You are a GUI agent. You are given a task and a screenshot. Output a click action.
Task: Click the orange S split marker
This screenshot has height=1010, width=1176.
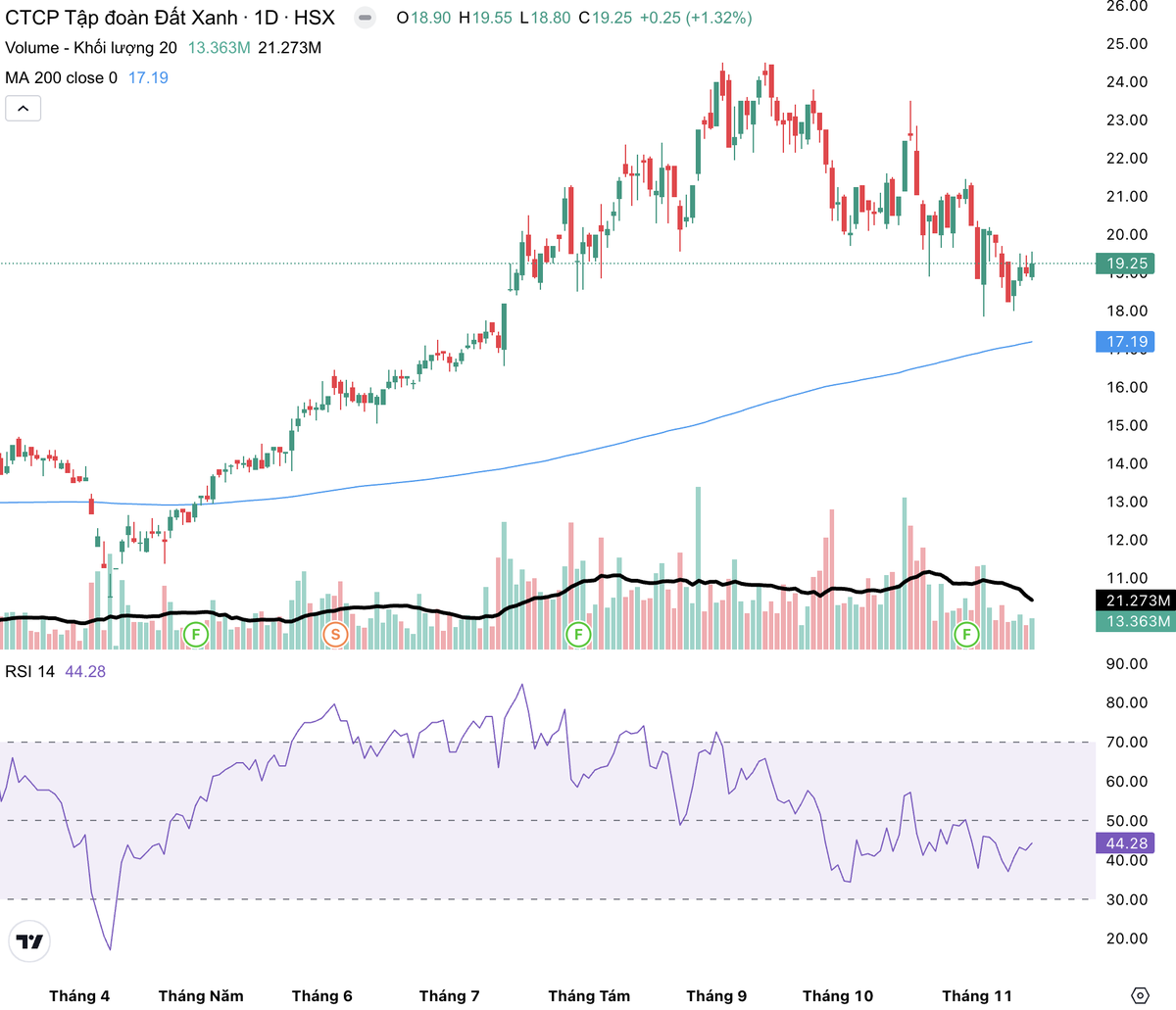335,635
